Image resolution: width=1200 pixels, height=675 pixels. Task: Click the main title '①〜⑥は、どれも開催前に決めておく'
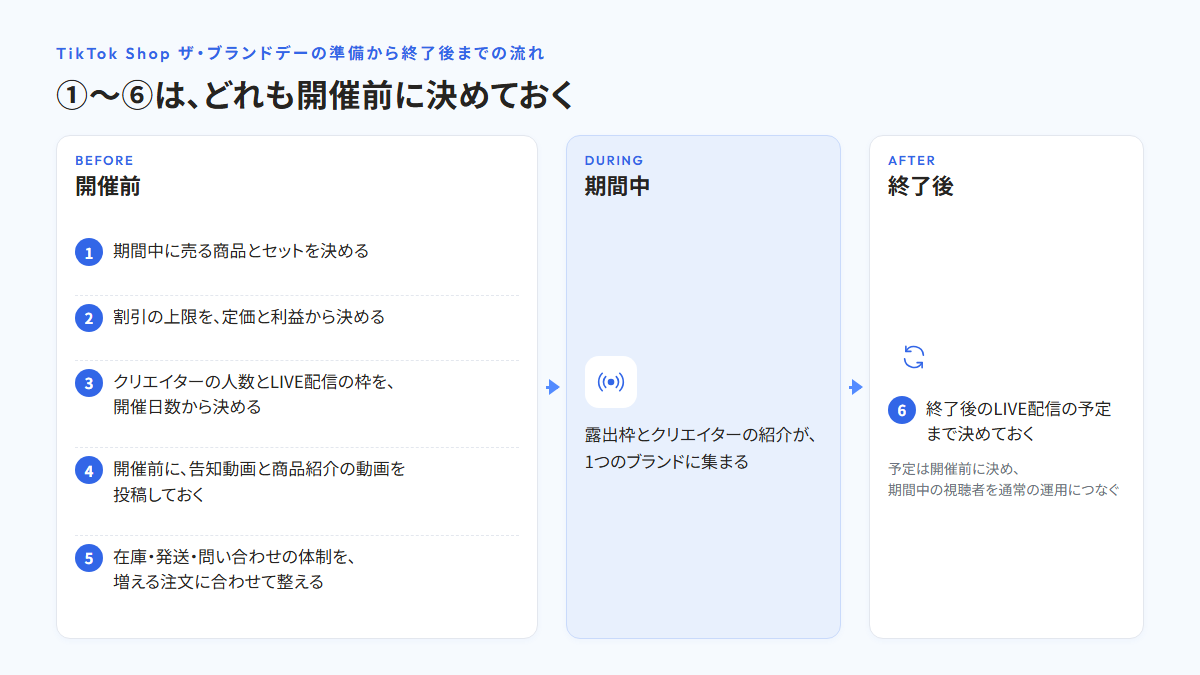click(x=315, y=94)
